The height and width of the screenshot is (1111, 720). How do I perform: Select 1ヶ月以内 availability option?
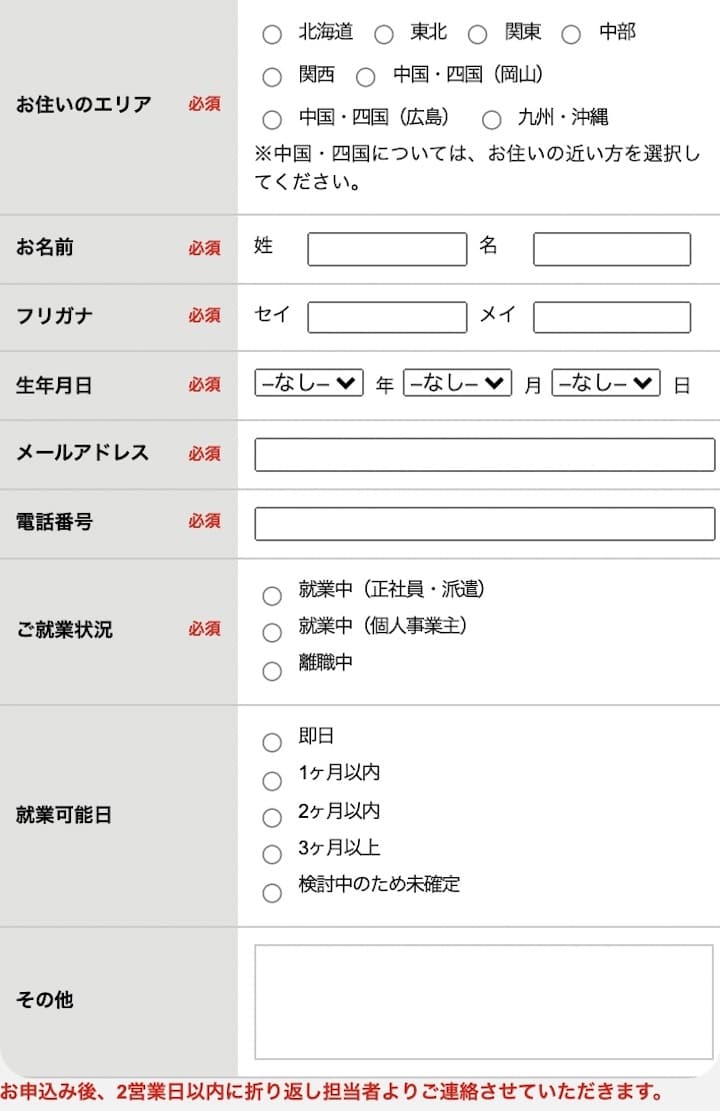point(271,780)
